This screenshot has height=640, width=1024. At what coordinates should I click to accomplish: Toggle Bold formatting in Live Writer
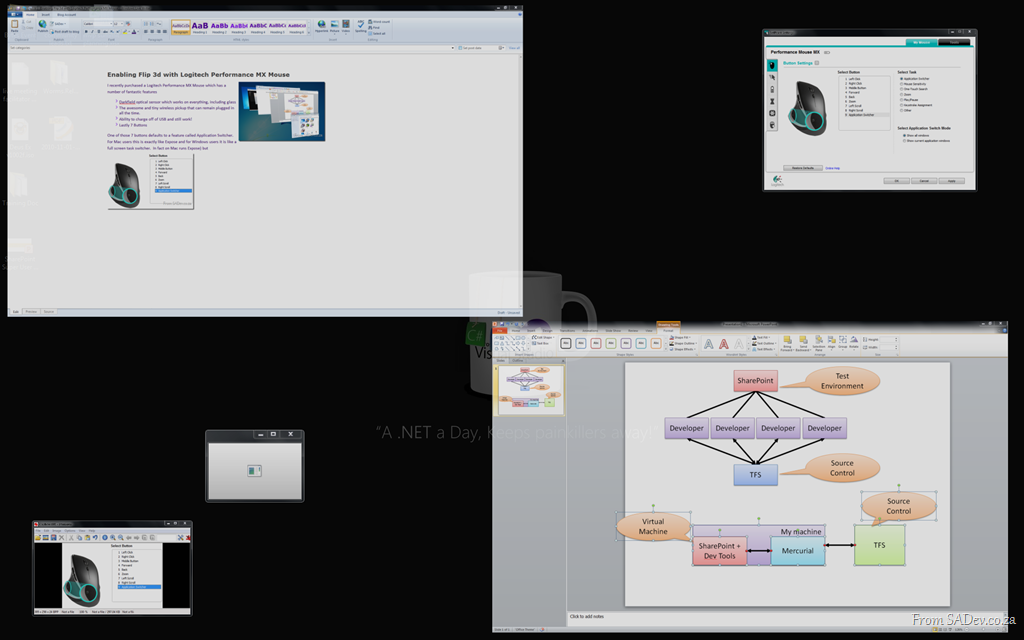[x=86, y=31]
